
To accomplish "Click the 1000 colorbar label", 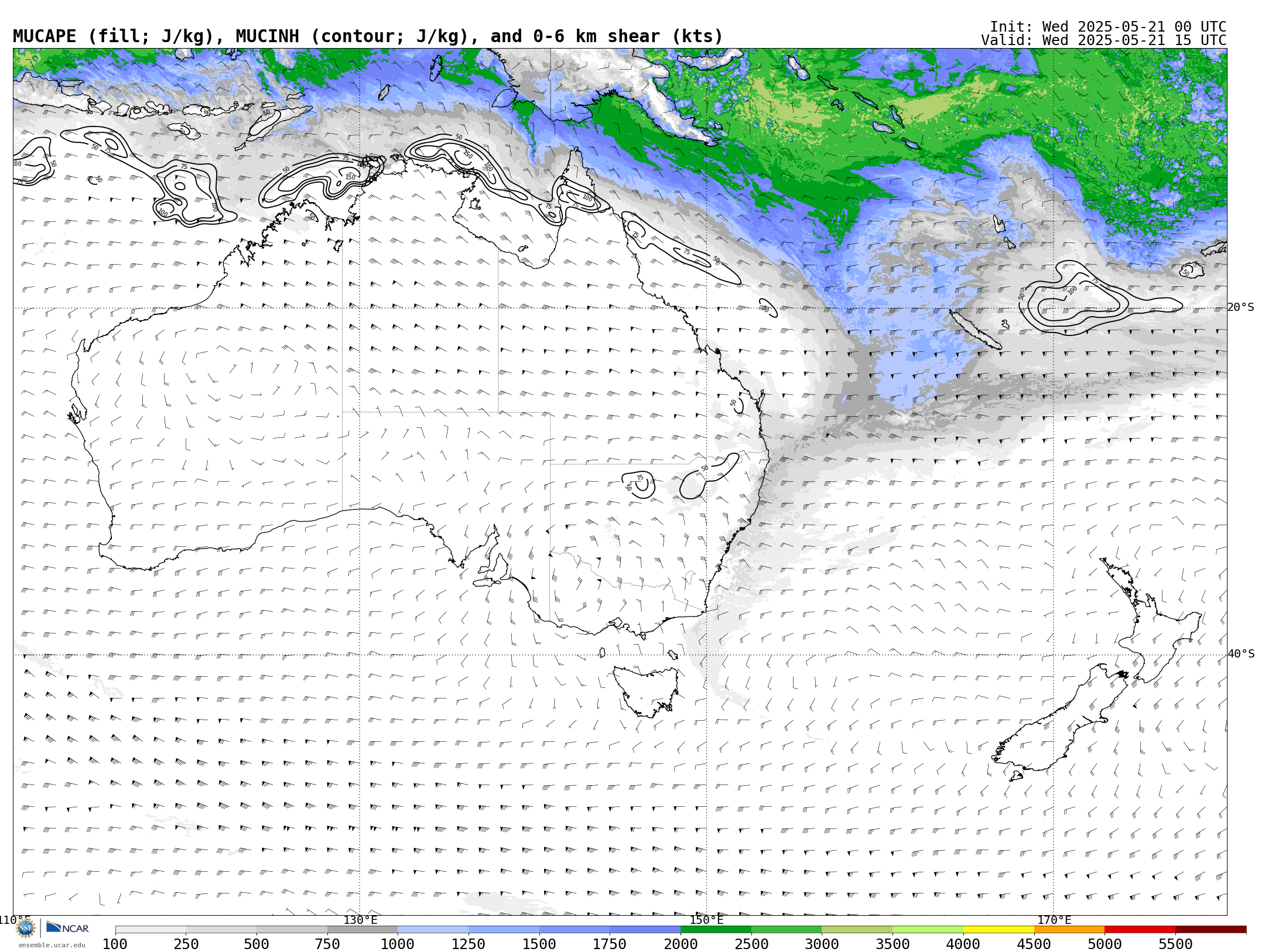I will click(x=398, y=944).
